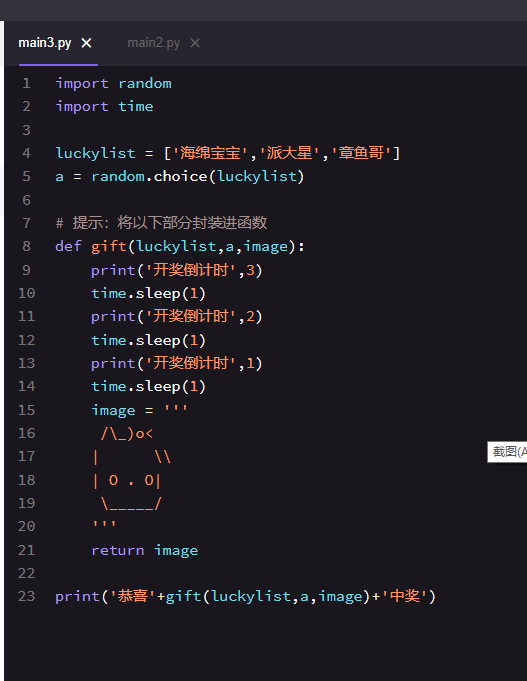Click random.choice(luckylist) on line 5
Image resolution: width=527 pixels, height=681 pixels.
[x=198, y=176]
